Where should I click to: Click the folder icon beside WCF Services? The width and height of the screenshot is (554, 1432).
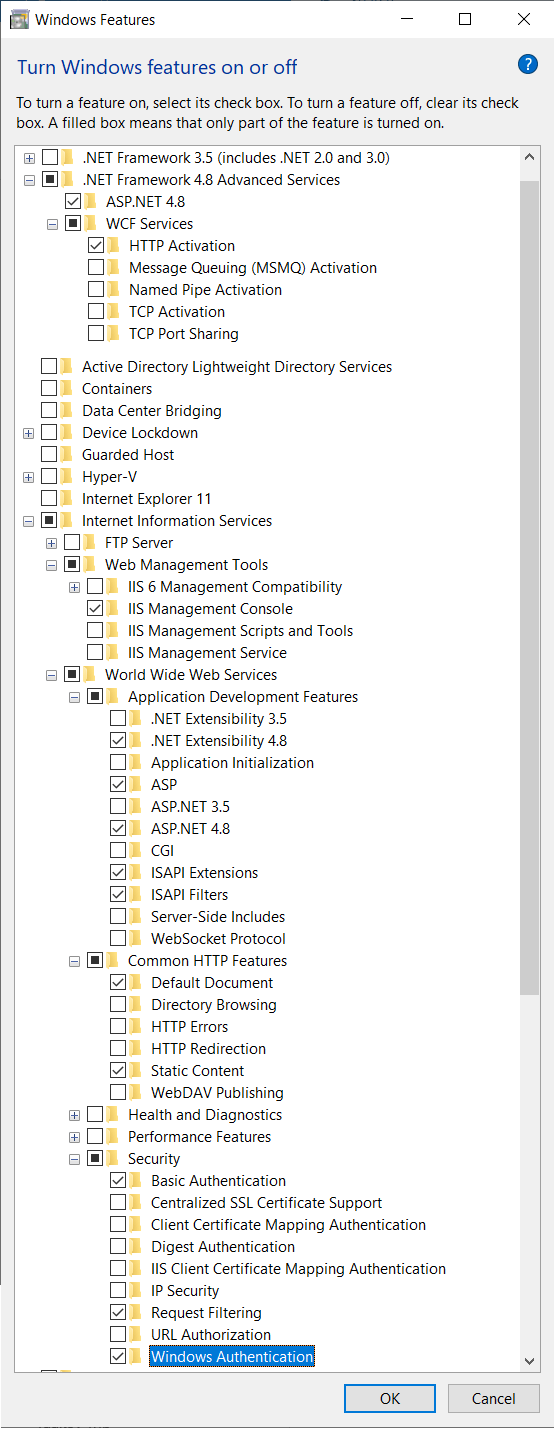click(92, 224)
